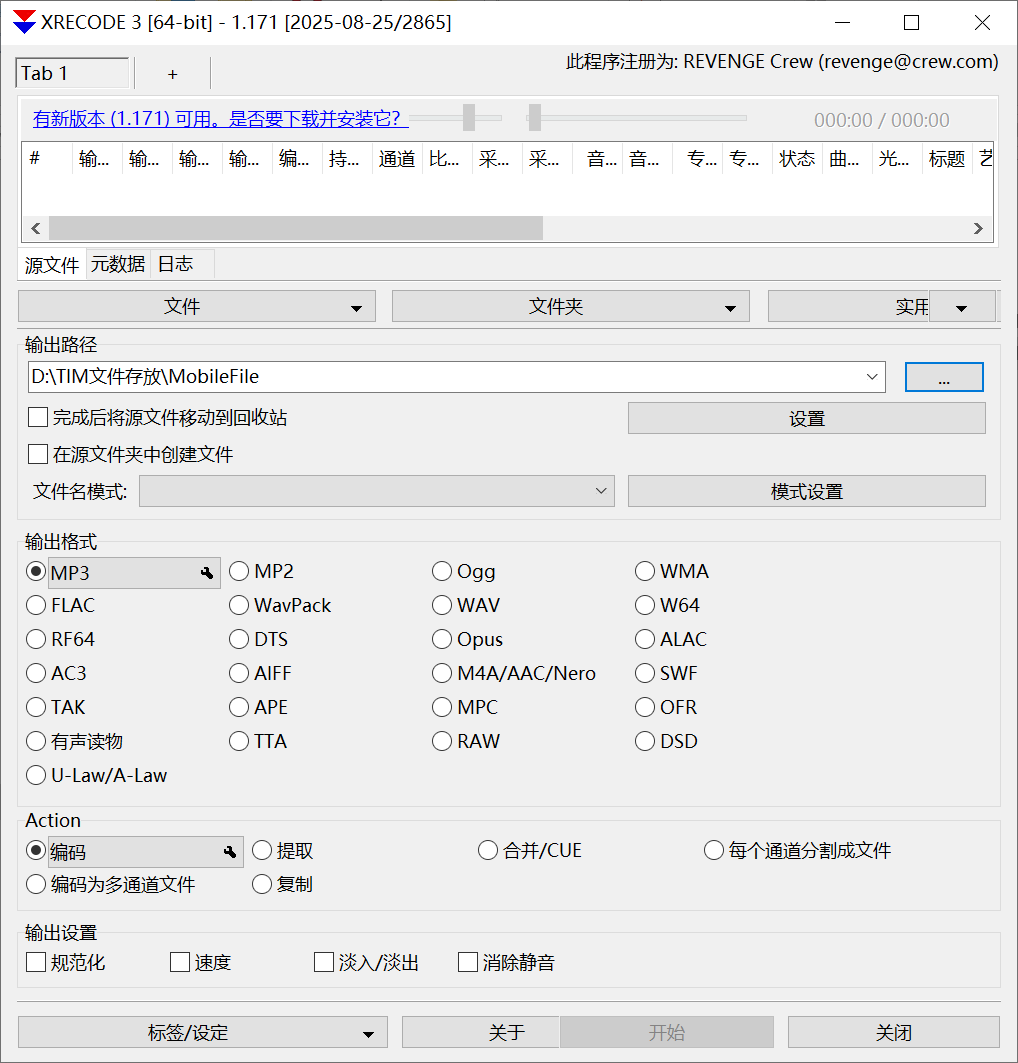This screenshot has height=1063, width=1018.
Task: Open the 文件名模式 combo box
Action: click(377, 491)
